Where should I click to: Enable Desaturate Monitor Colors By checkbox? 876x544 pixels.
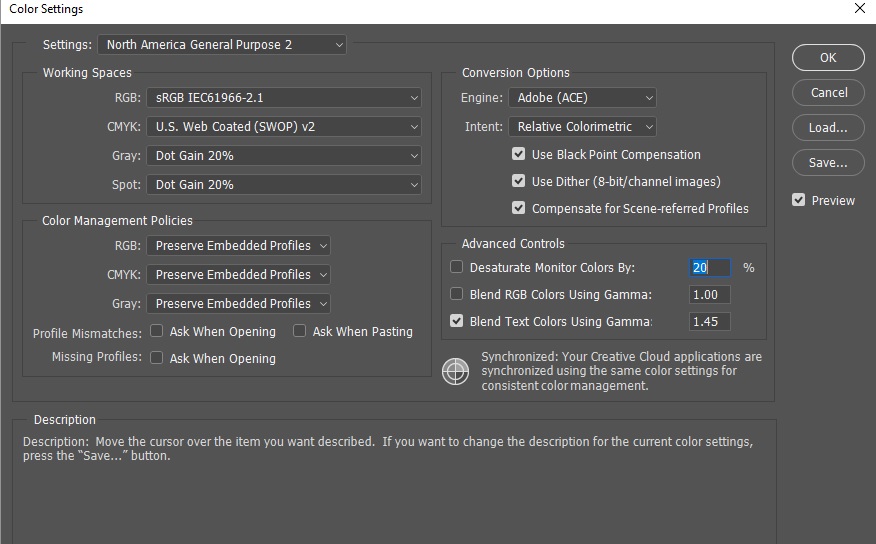point(456,267)
